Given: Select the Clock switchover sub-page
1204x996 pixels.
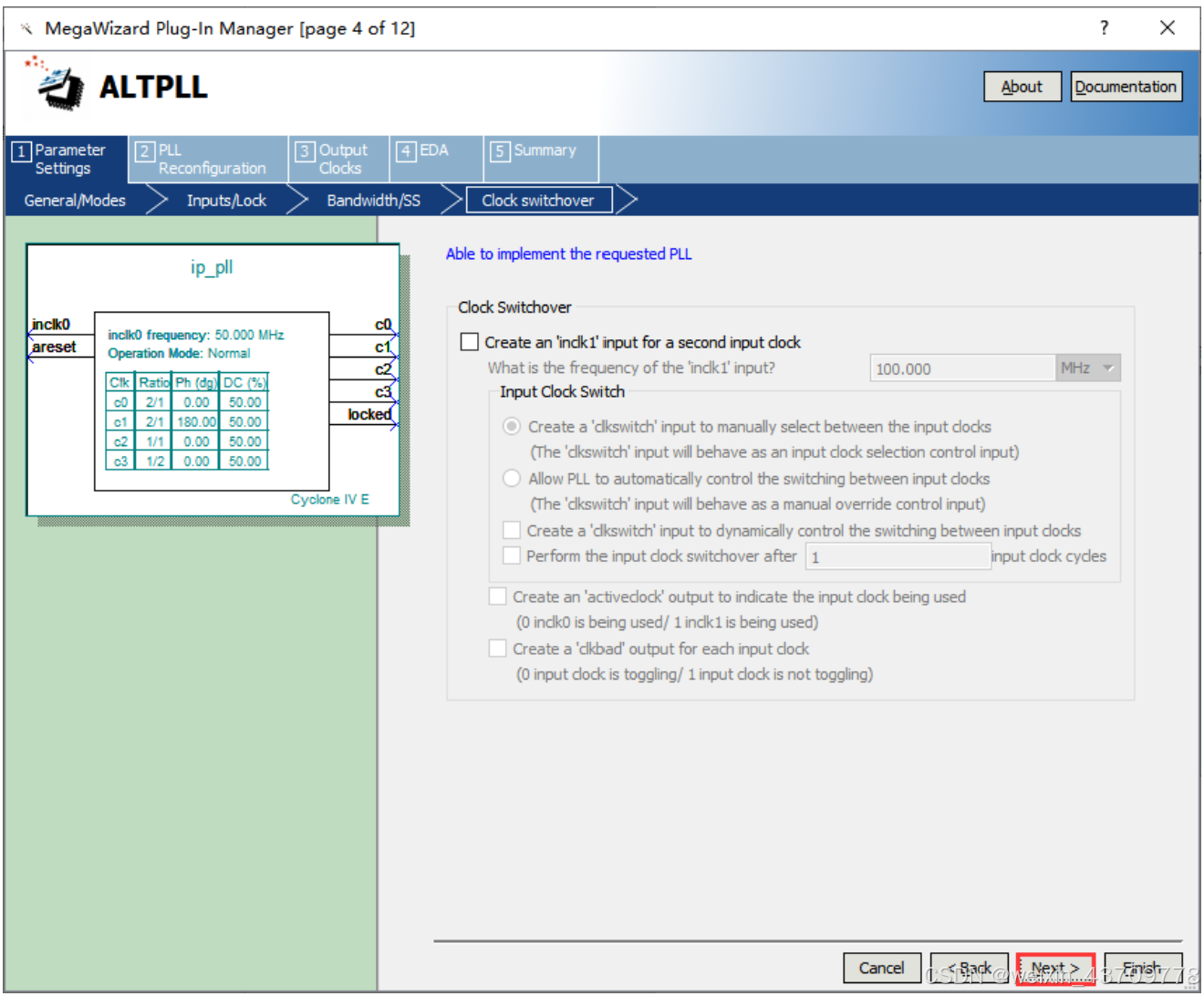Looking at the screenshot, I should tap(538, 200).
